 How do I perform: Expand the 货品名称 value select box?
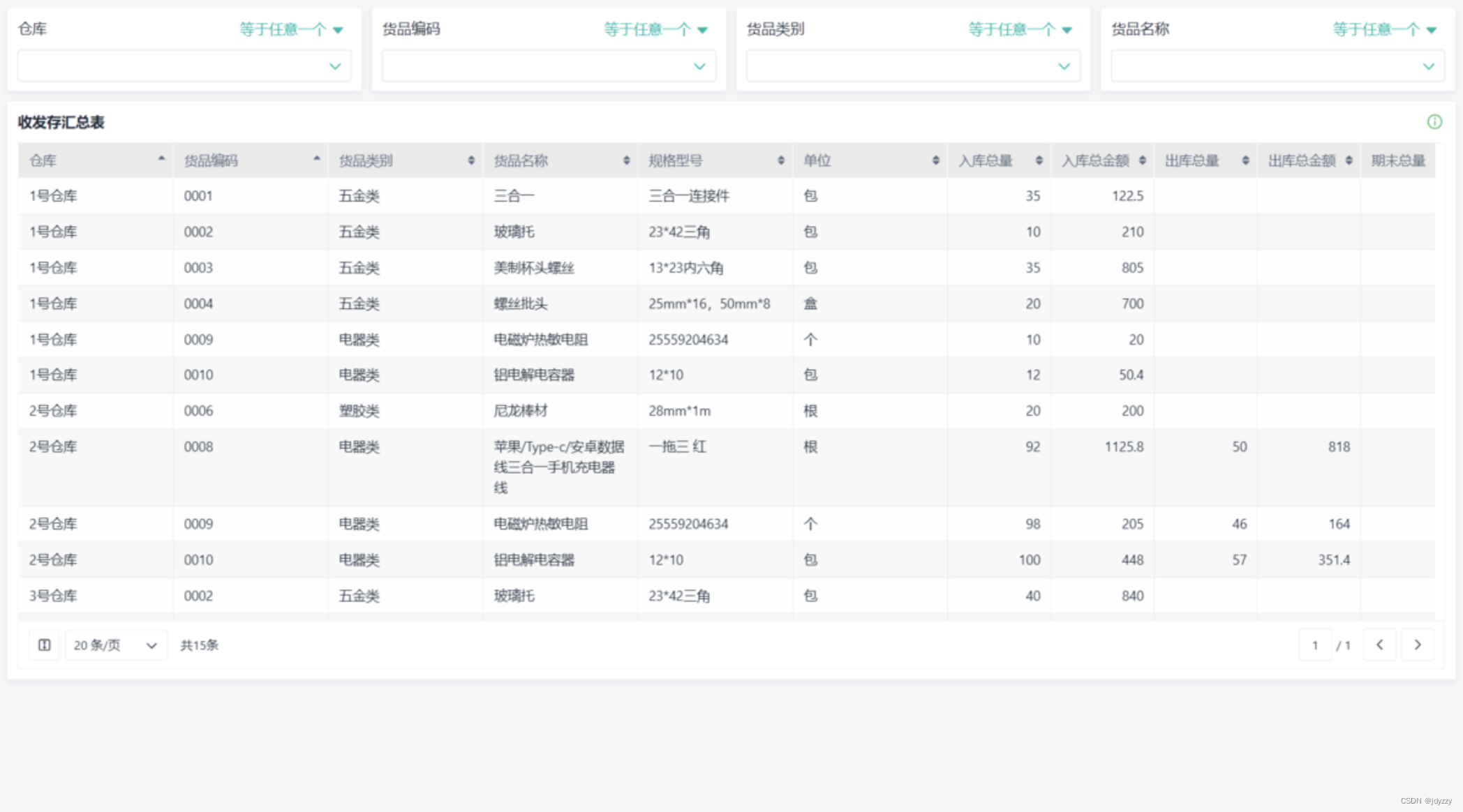click(x=1277, y=66)
